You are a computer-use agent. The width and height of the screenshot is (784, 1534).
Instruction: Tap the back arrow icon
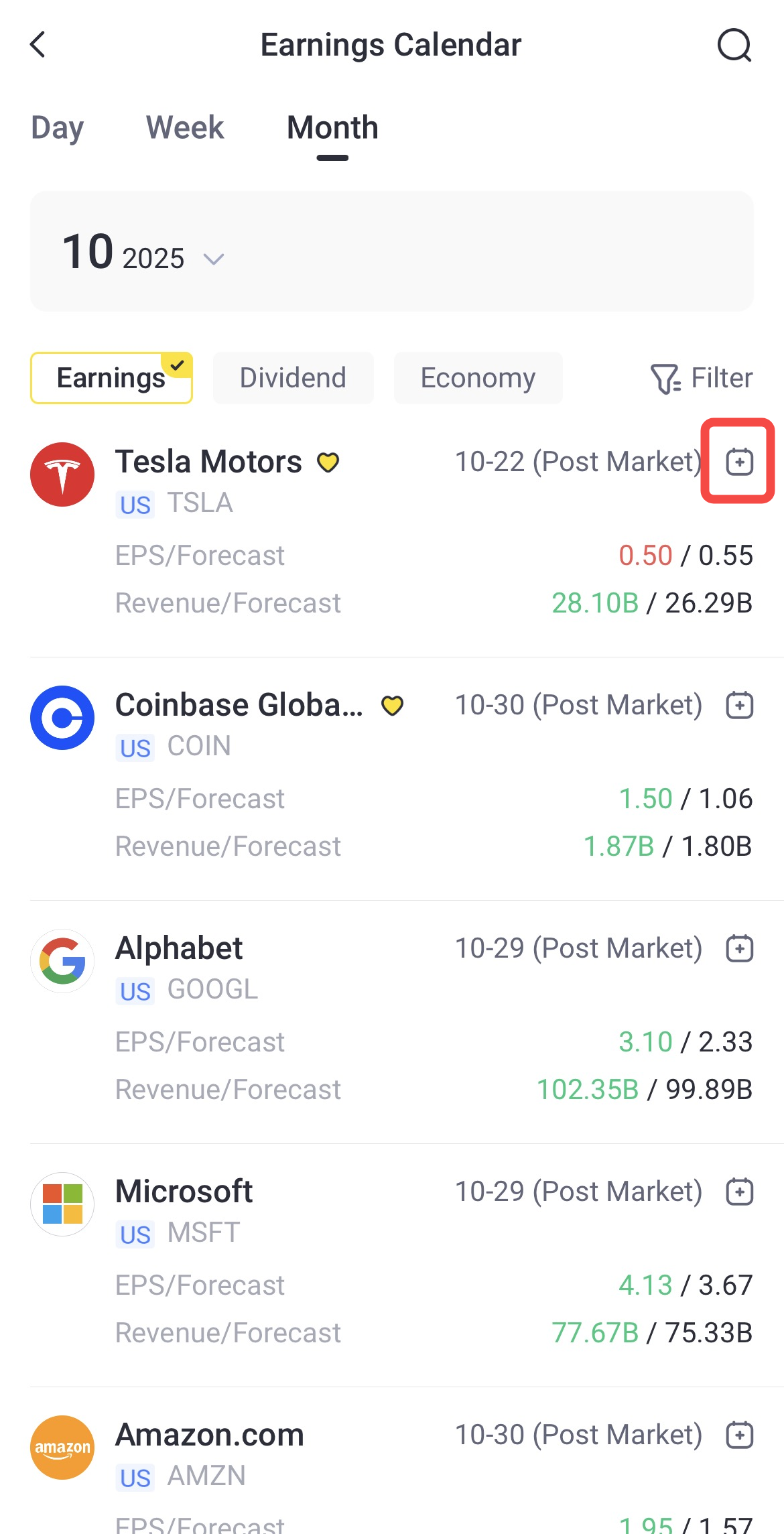pyautogui.click(x=38, y=45)
